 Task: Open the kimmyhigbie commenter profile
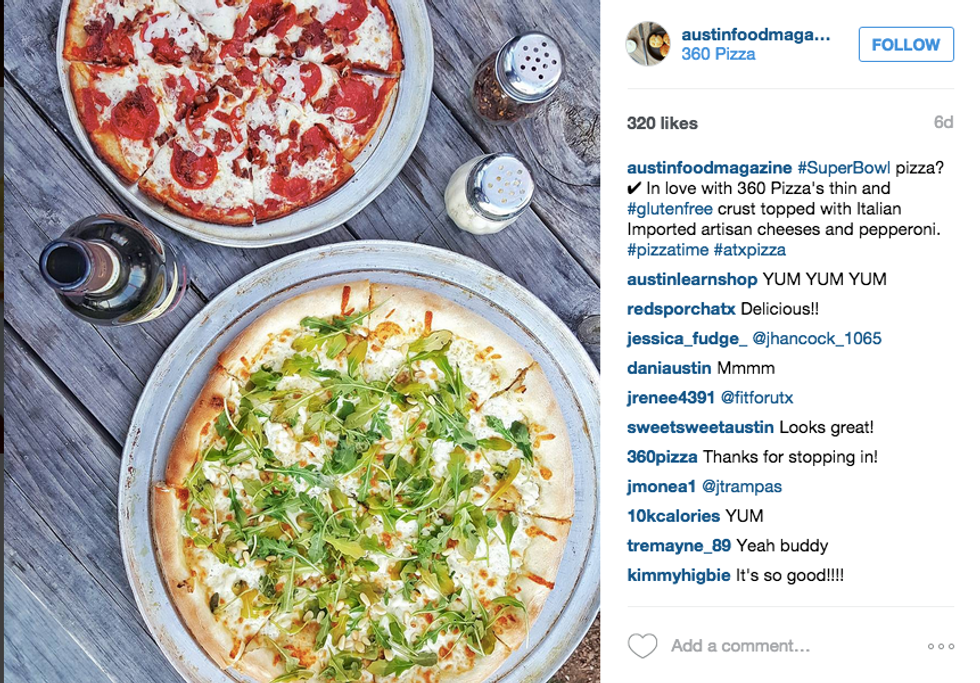tap(678, 576)
